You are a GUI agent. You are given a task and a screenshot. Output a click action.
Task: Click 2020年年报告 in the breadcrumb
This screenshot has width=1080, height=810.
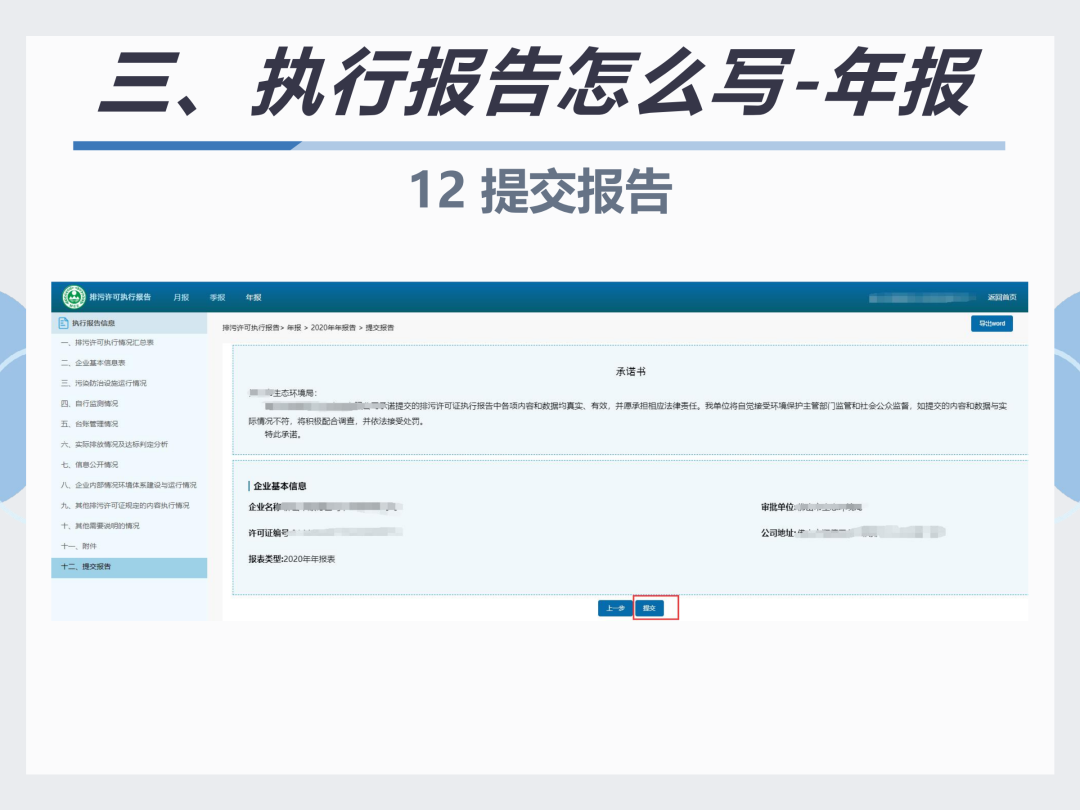point(333,328)
